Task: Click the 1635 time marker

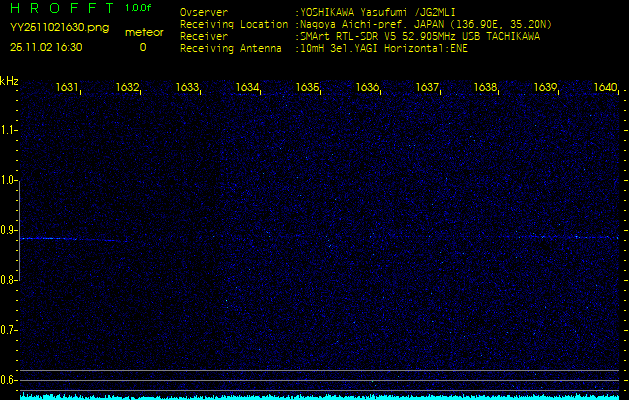Action: click(x=307, y=88)
